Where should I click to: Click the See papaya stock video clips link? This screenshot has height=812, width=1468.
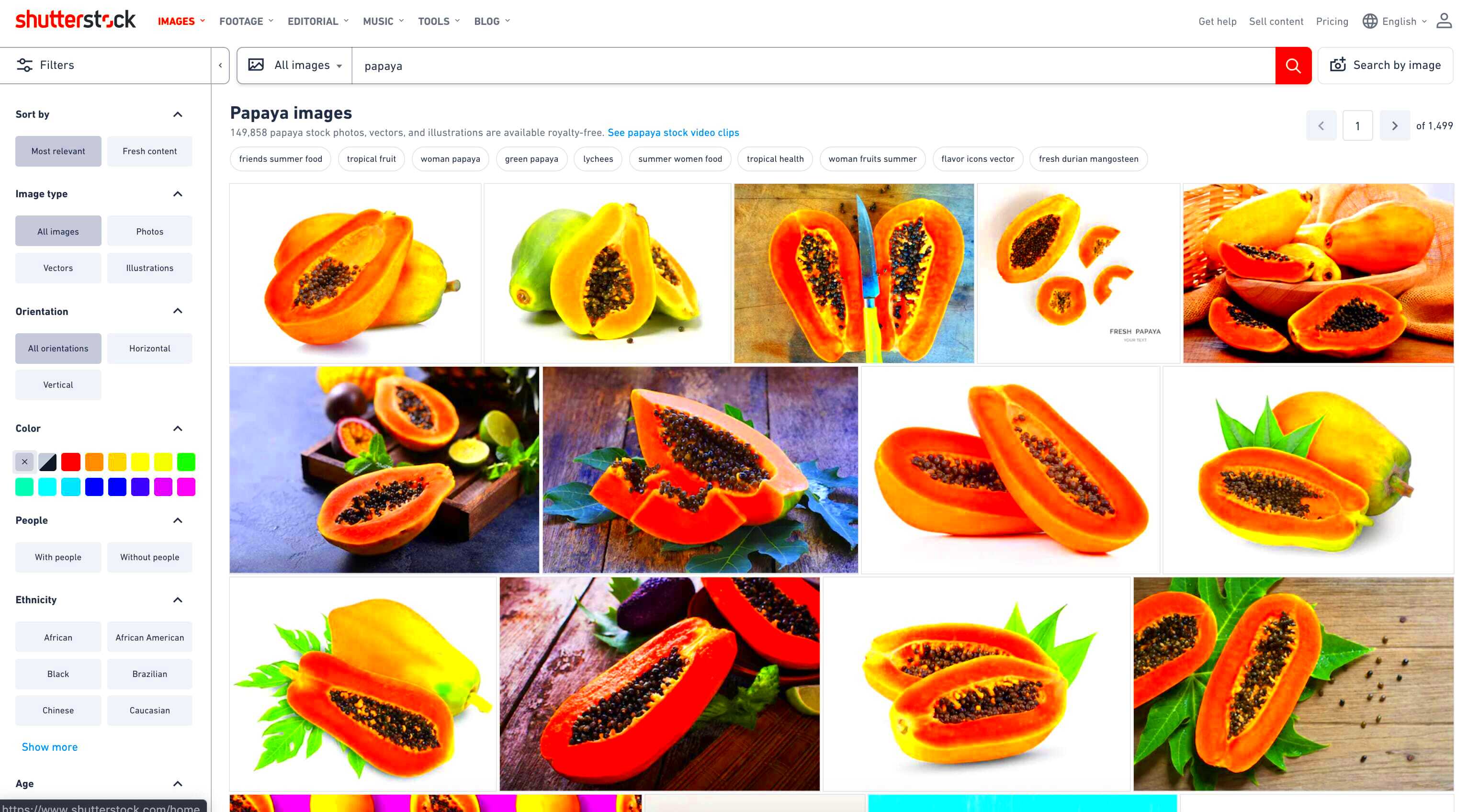point(674,132)
